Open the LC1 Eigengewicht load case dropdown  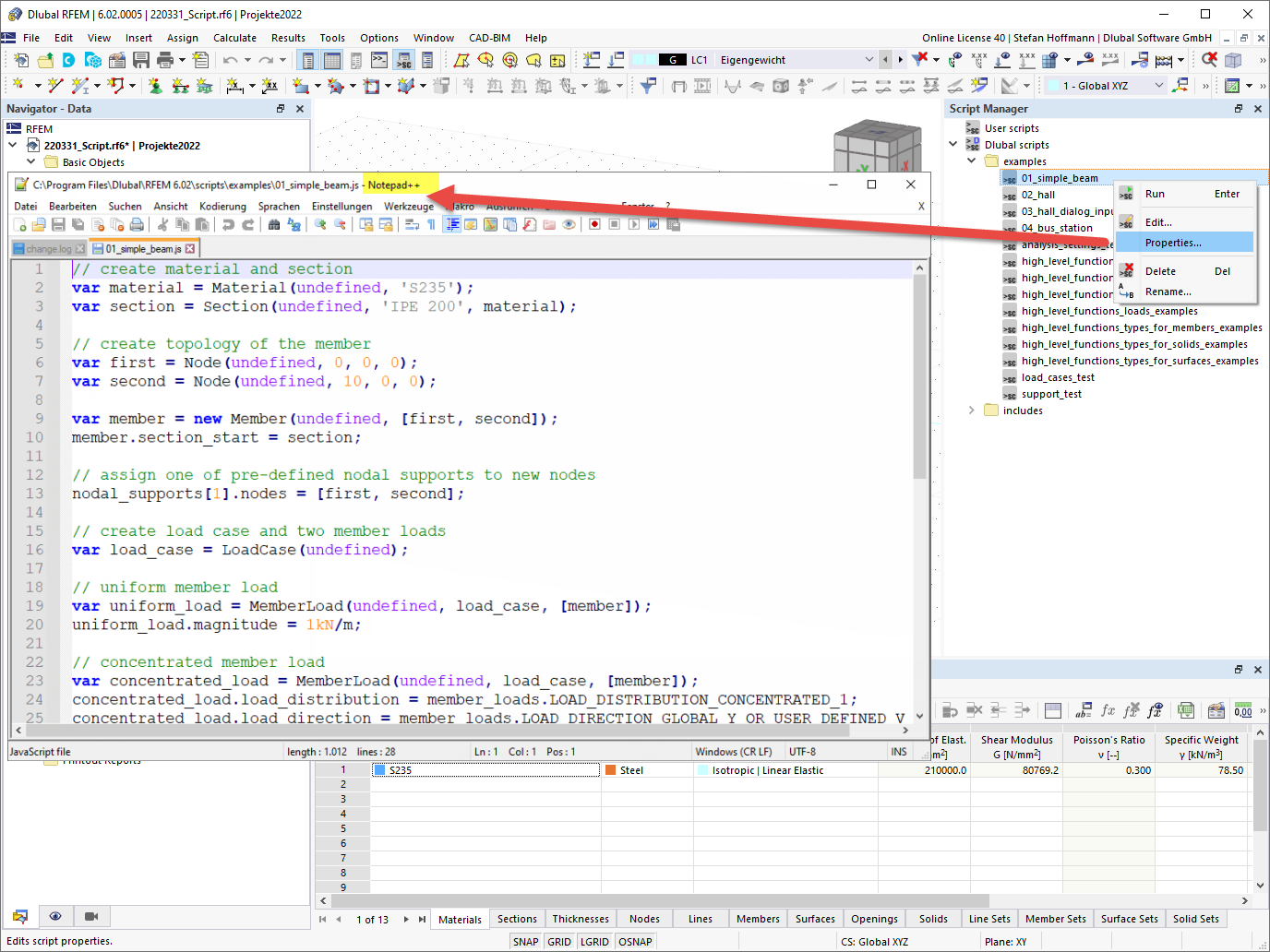(x=871, y=59)
